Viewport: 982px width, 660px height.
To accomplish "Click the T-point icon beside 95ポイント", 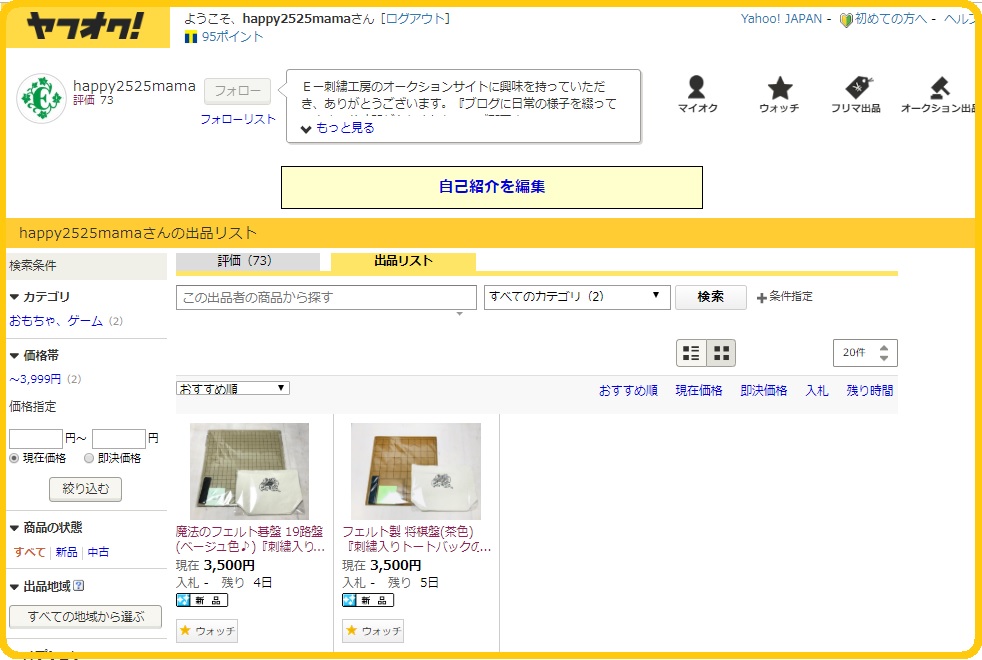I will tap(191, 38).
